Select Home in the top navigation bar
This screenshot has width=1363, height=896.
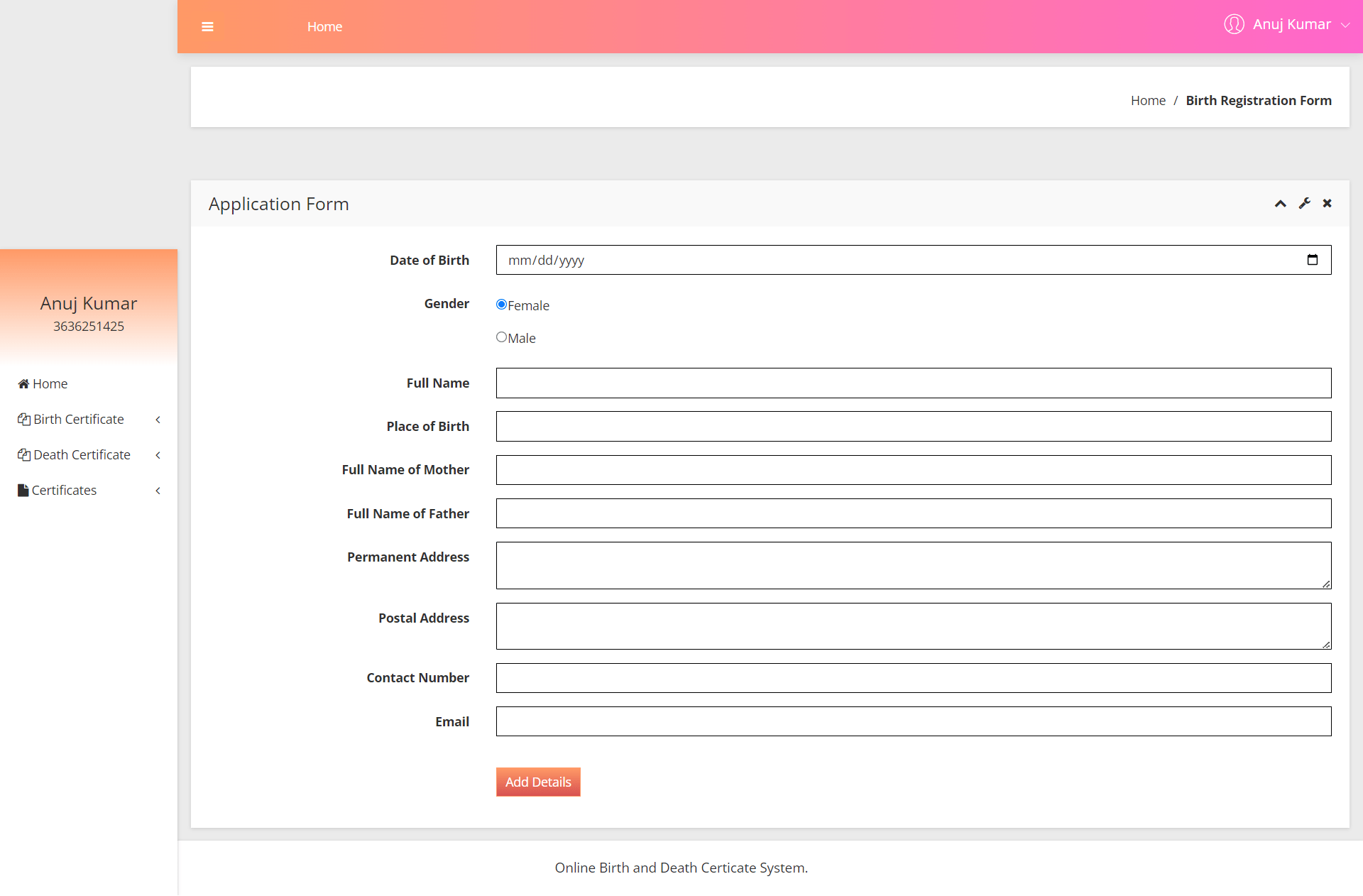tap(324, 26)
